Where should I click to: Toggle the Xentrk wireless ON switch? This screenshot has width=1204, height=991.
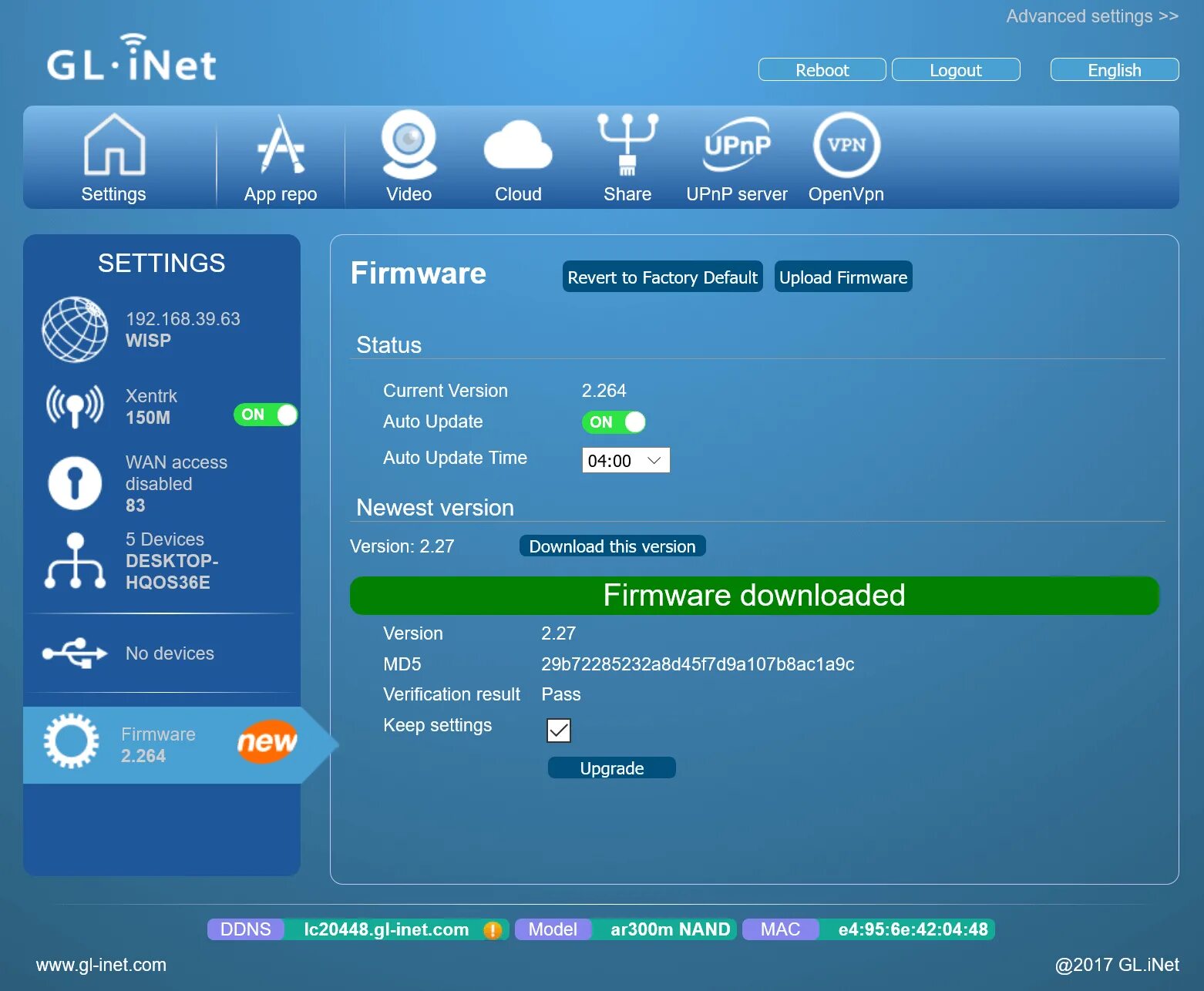265,415
